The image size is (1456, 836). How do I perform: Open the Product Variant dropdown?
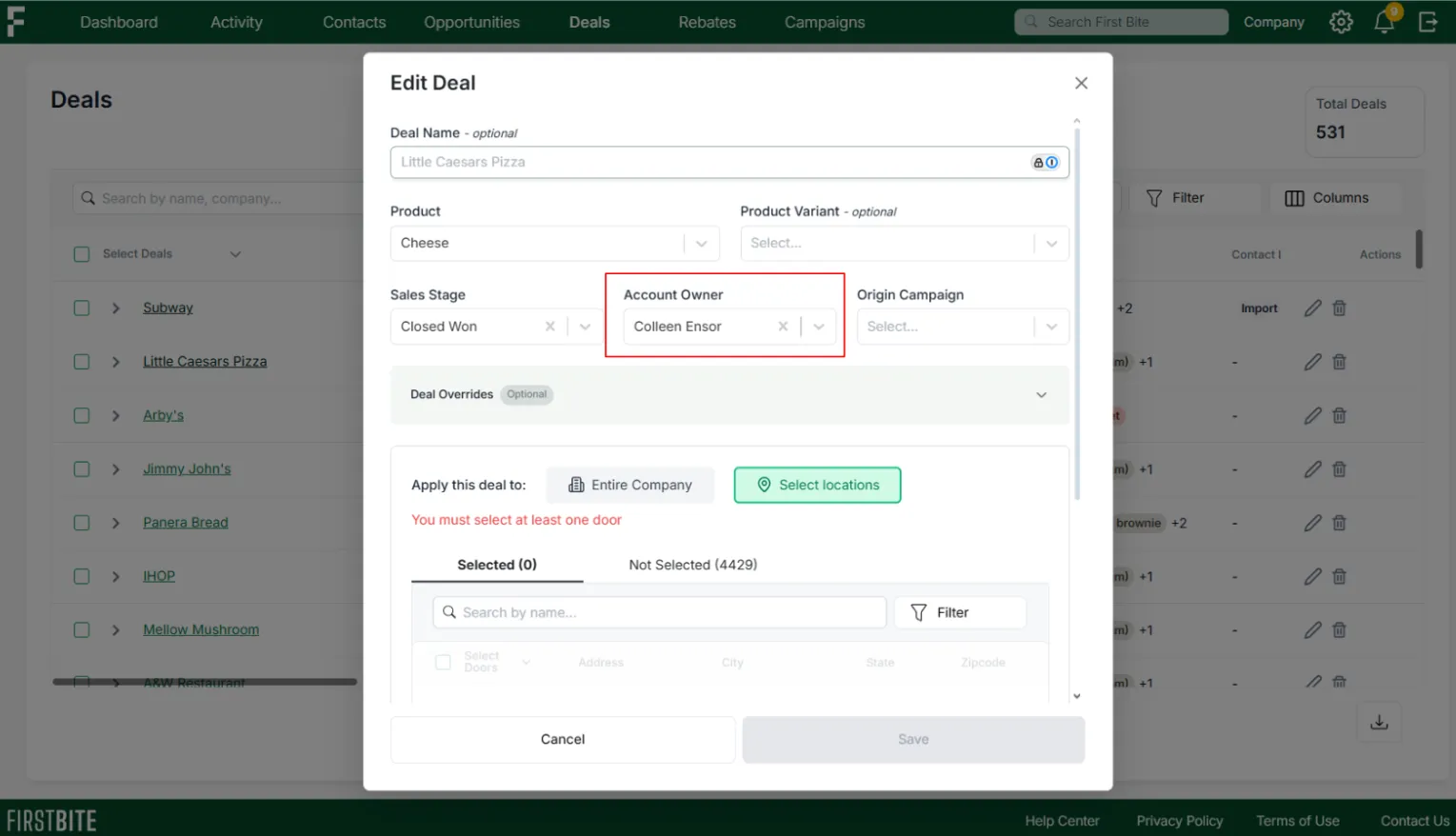pos(905,243)
